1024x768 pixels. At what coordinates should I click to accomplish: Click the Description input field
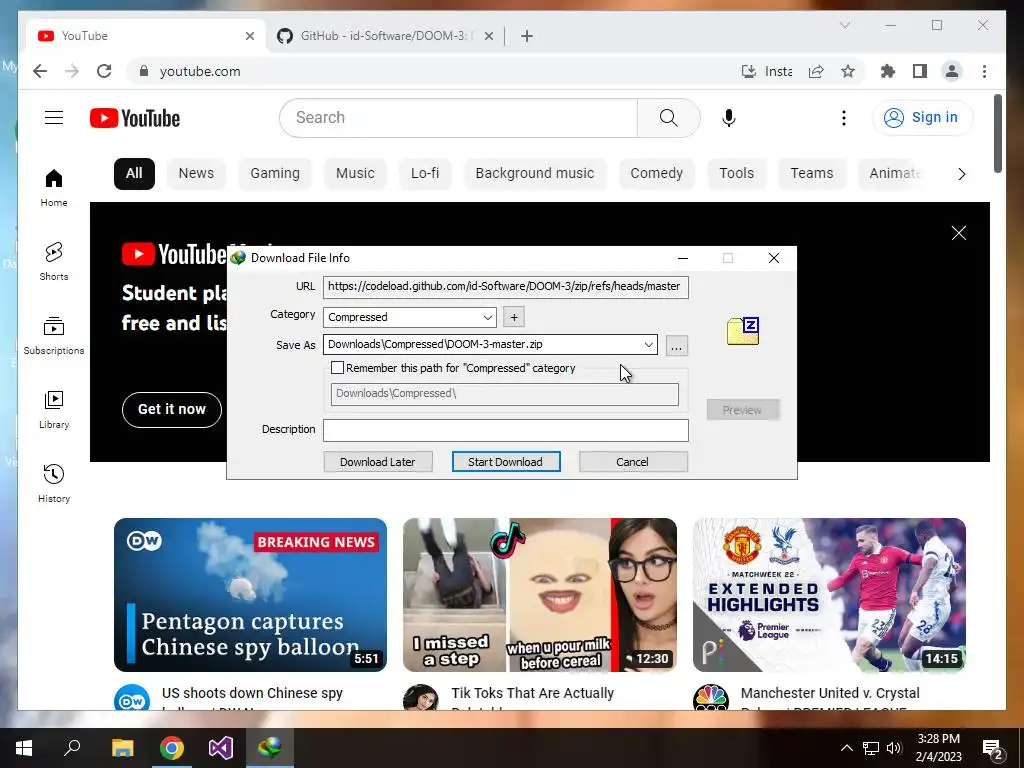coord(505,430)
